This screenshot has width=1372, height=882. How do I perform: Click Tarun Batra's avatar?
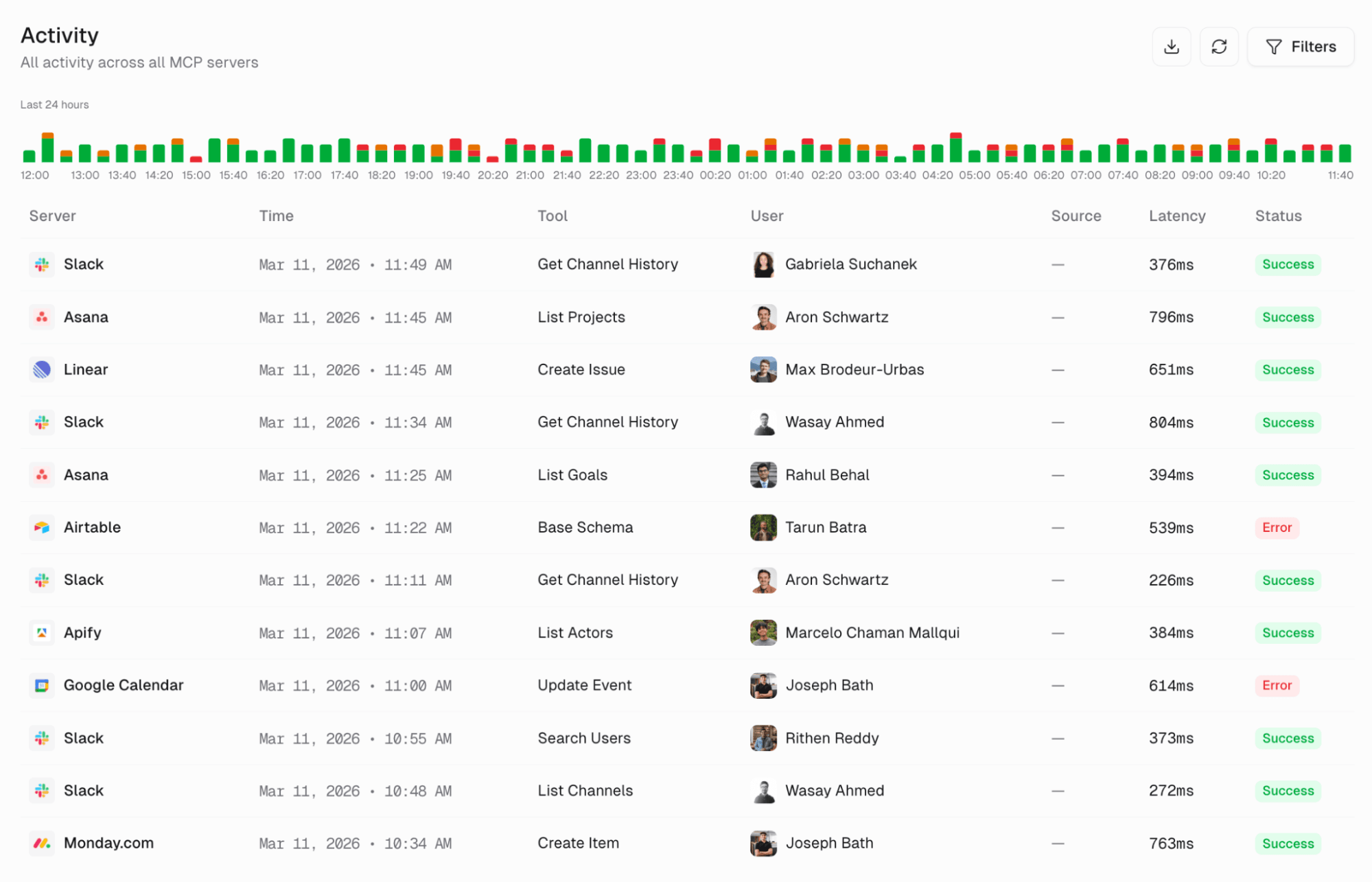pyautogui.click(x=763, y=527)
